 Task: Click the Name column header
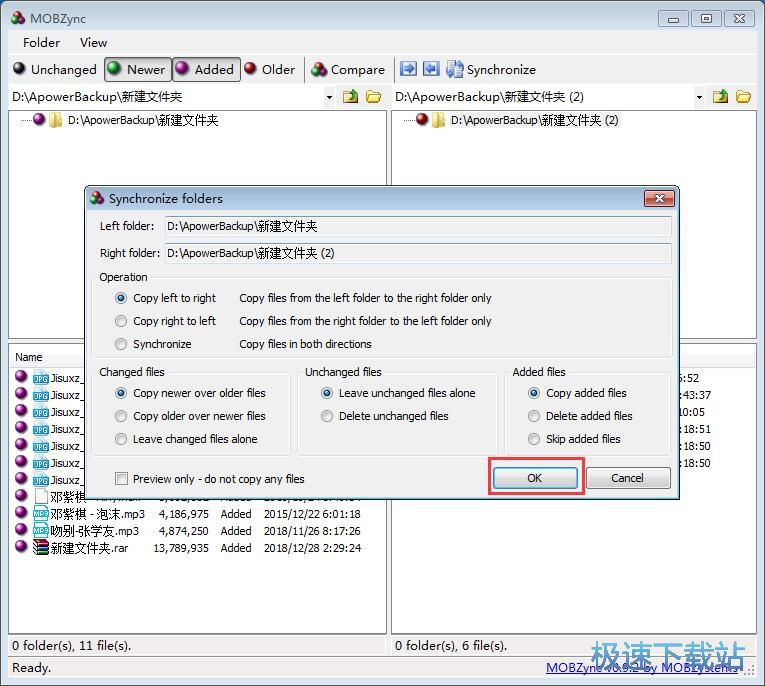click(x=29, y=357)
